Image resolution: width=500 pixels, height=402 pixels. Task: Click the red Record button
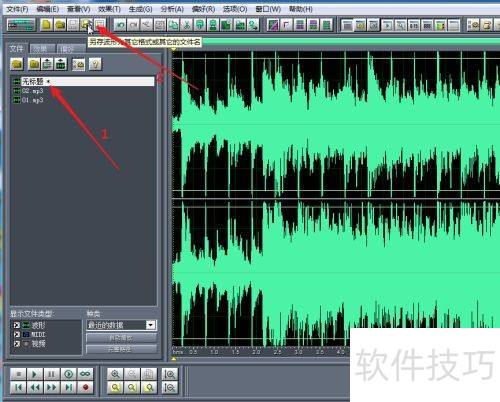(85, 387)
